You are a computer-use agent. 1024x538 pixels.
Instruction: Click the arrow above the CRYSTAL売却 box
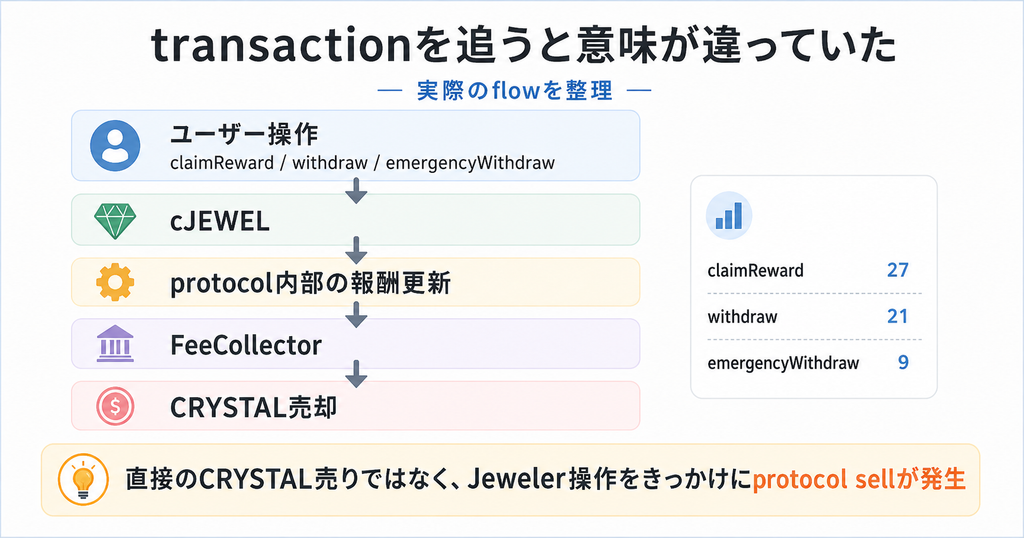[x=356, y=374]
